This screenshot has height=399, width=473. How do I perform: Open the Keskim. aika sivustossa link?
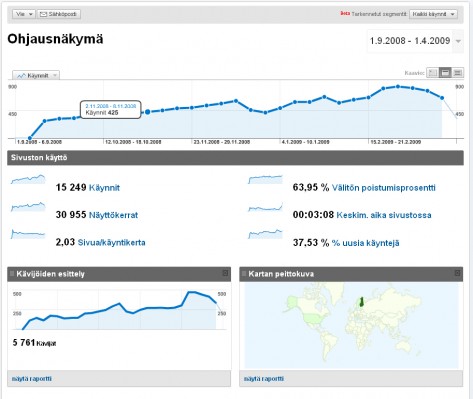(384, 215)
